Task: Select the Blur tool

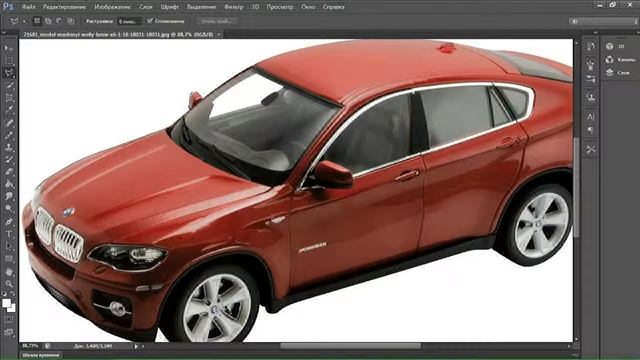Action: pyautogui.click(x=9, y=196)
